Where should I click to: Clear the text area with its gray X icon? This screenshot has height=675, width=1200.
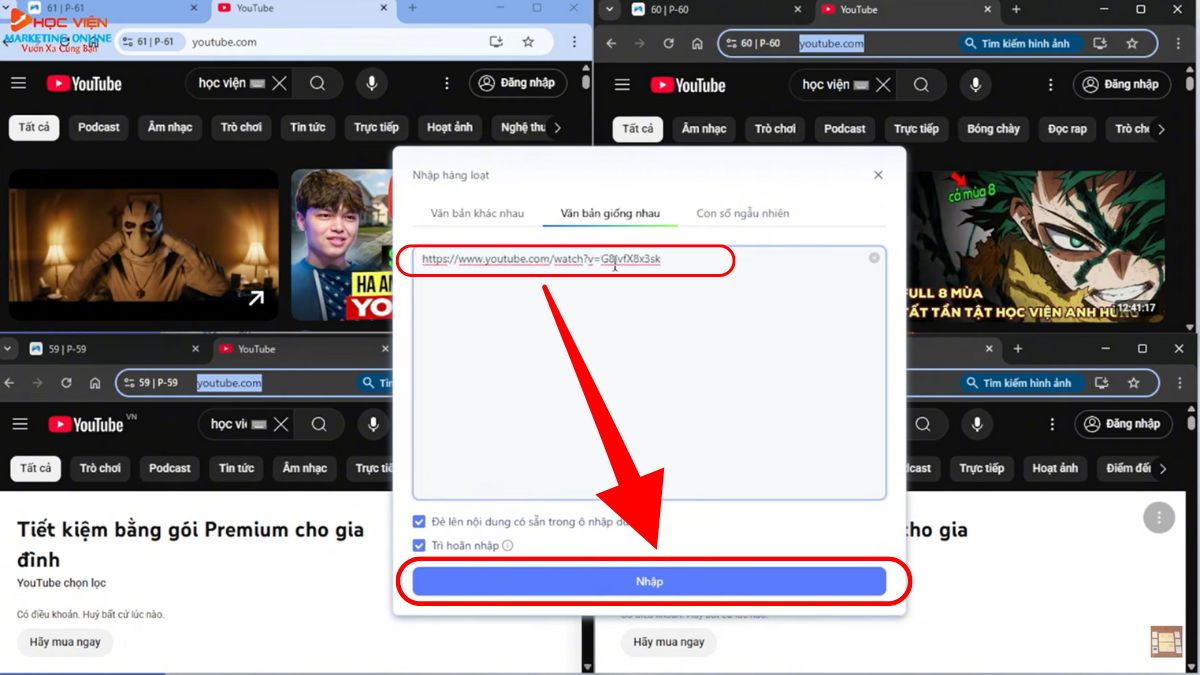point(874,258)
